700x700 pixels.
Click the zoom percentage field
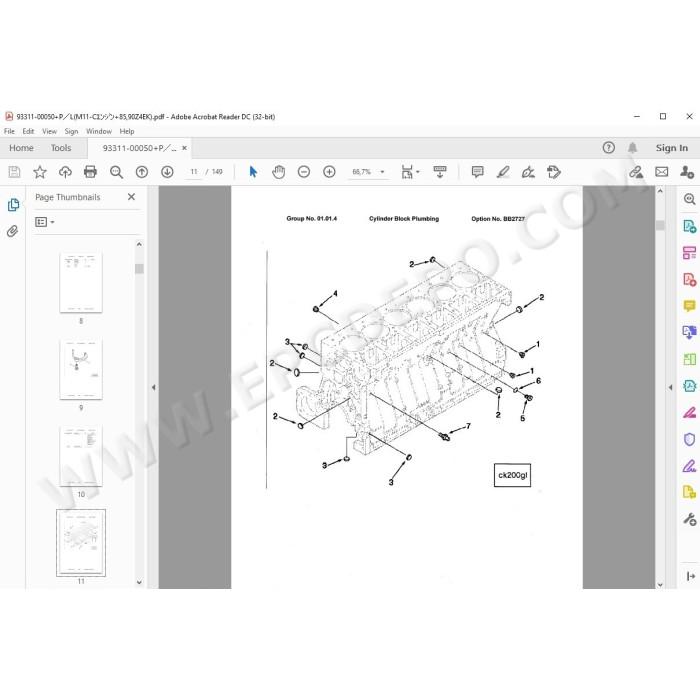coord(362,172)
